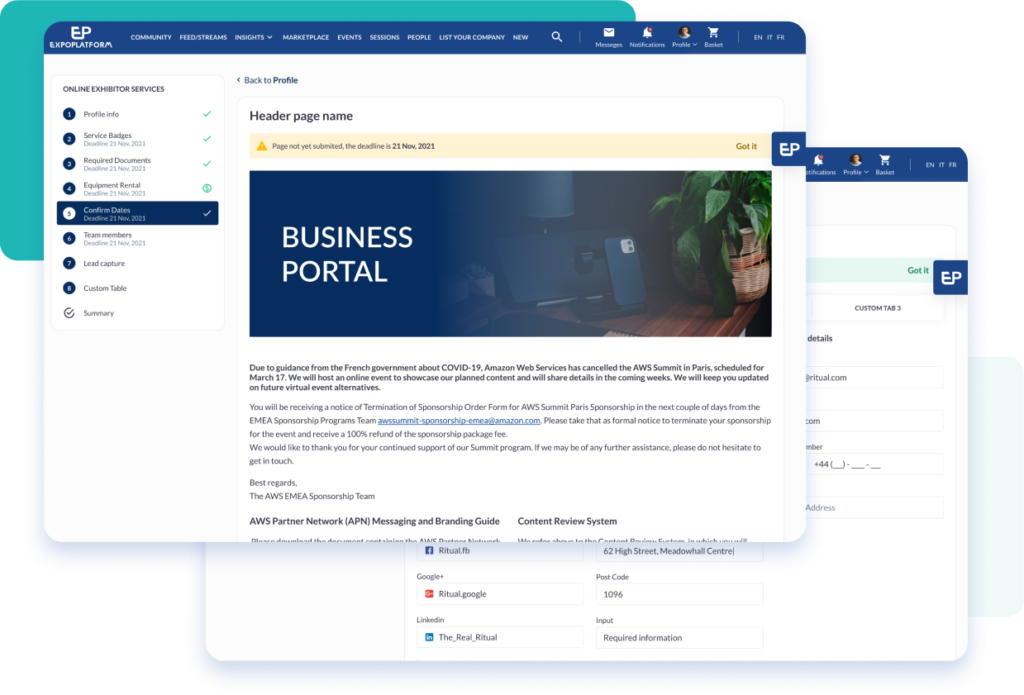Open the Sessions menu item
1024x695 pixels.
pos(385,37)
